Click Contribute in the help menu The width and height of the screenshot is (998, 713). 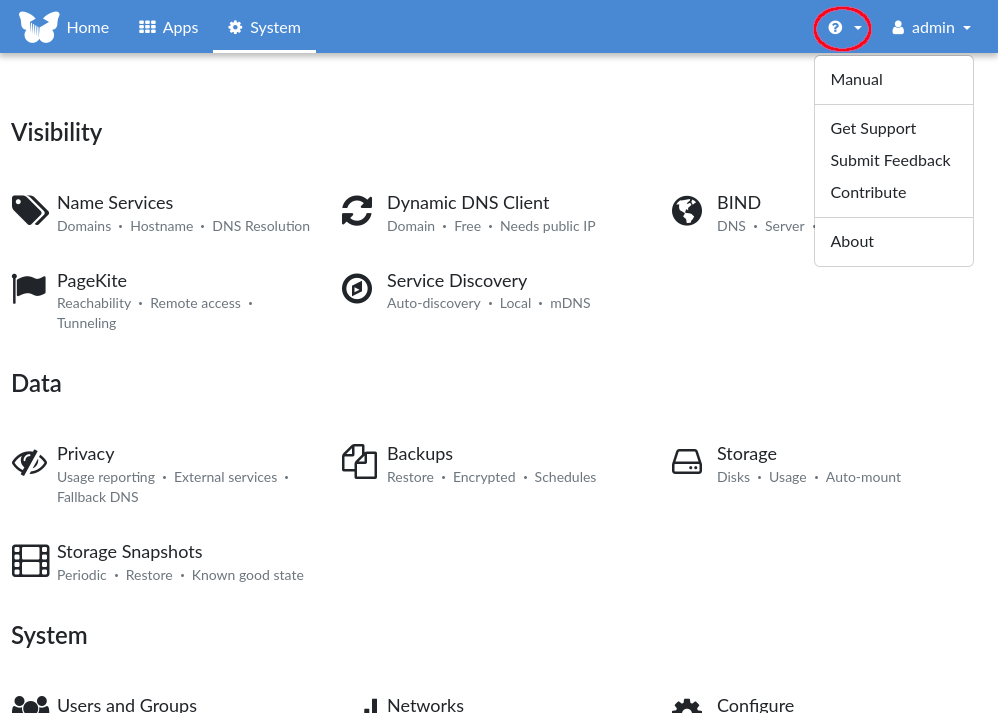click(868, 193)
